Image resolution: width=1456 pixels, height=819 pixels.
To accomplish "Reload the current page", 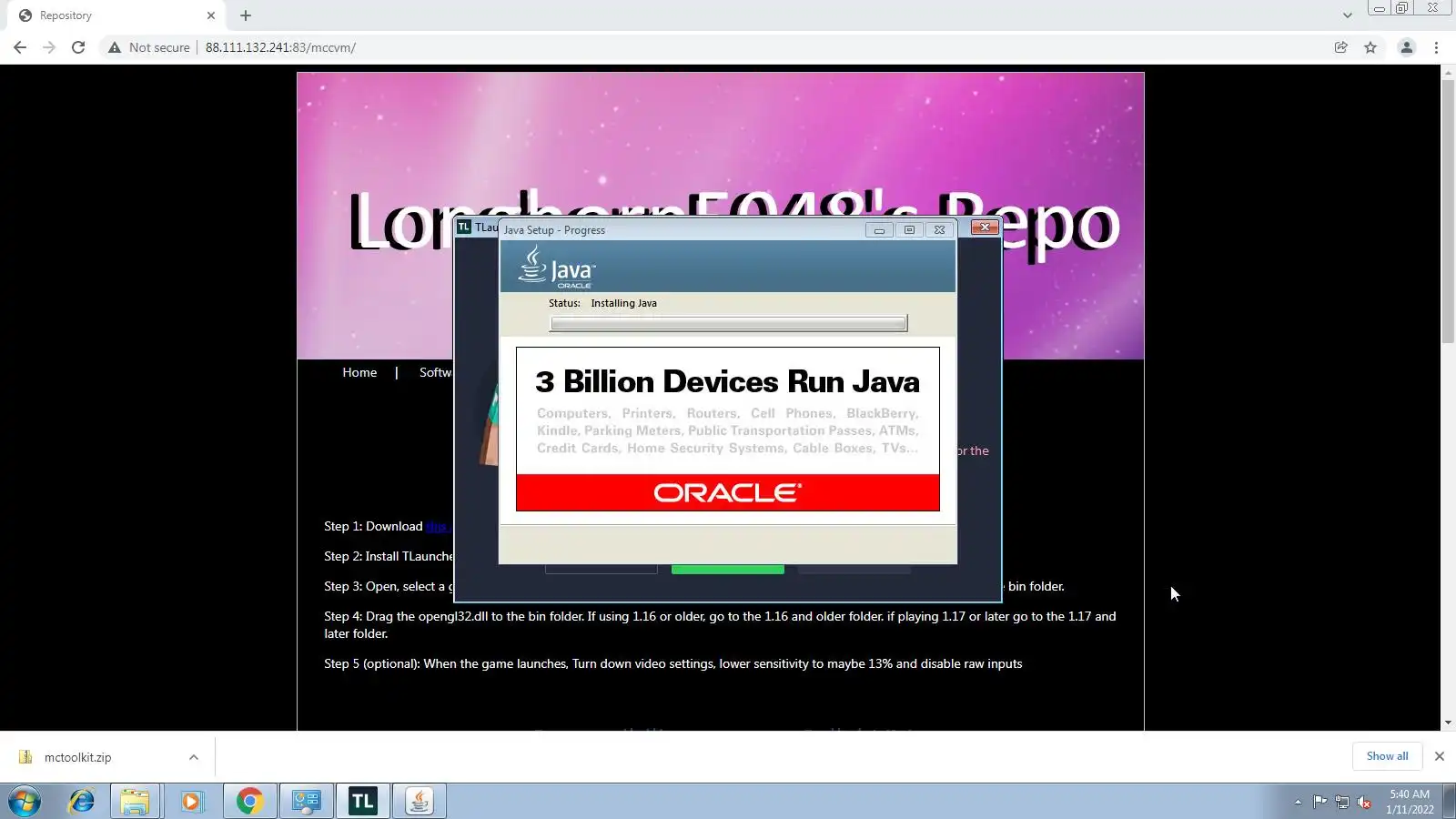I will [78, 47].
